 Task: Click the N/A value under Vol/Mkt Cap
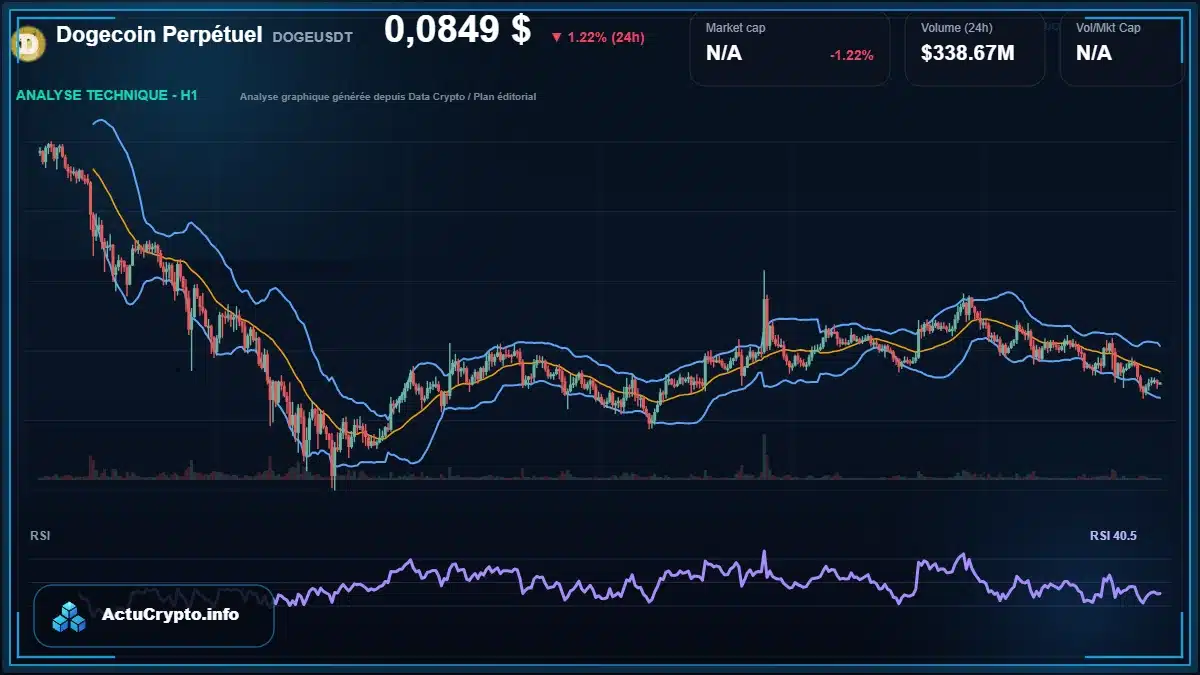click(x=1093, y=53)
